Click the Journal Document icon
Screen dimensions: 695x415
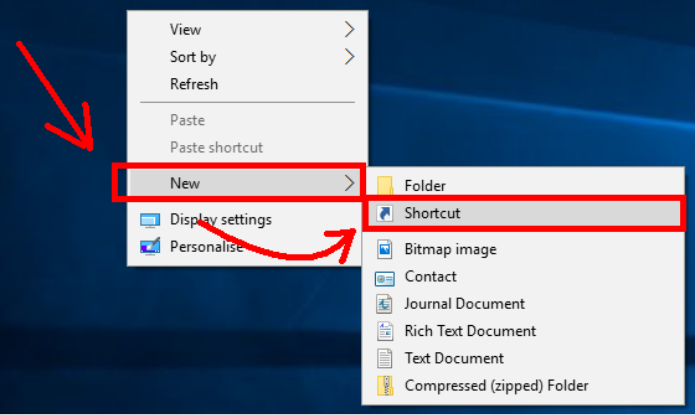click(385, 304)
